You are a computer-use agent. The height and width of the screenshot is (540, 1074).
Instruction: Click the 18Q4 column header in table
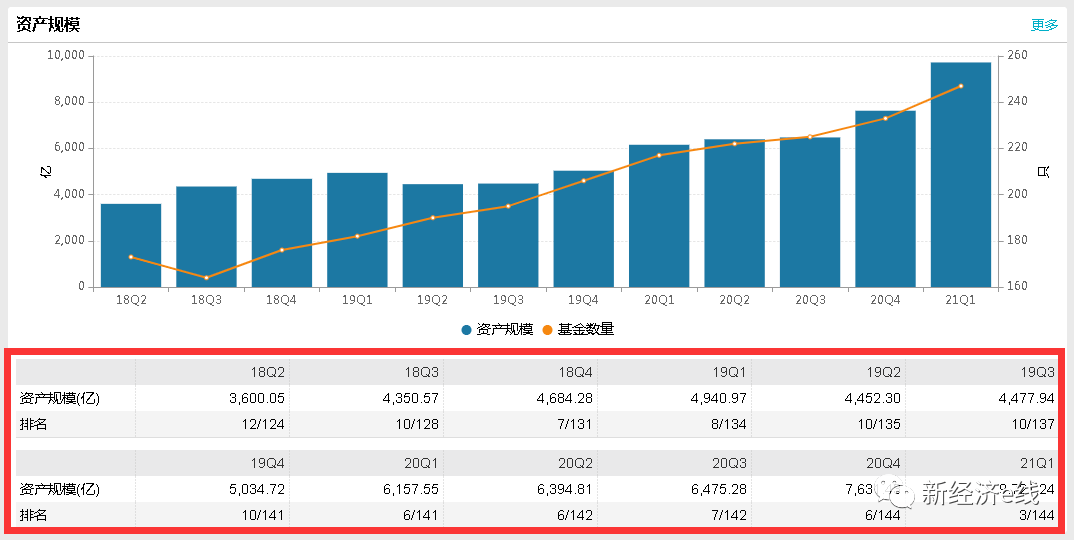pyautogui.click(x=575, y=372)
